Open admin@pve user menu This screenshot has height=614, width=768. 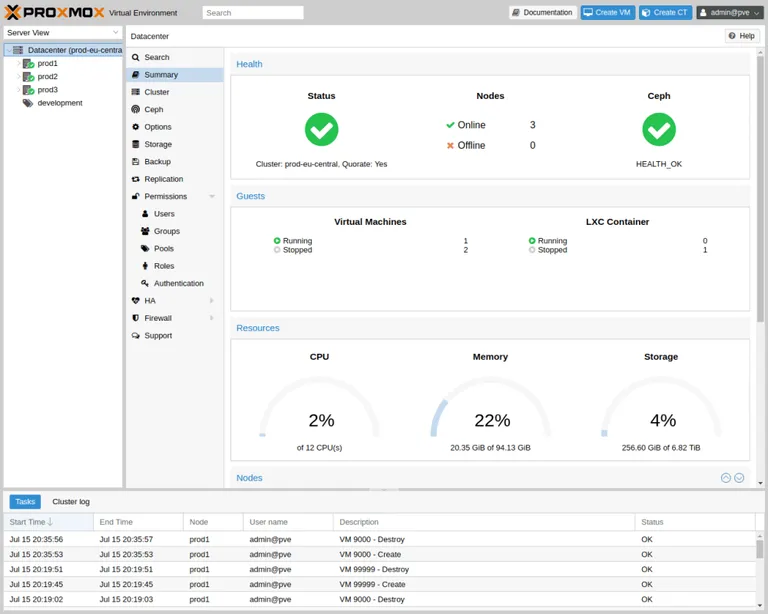(x=730, y=13)
